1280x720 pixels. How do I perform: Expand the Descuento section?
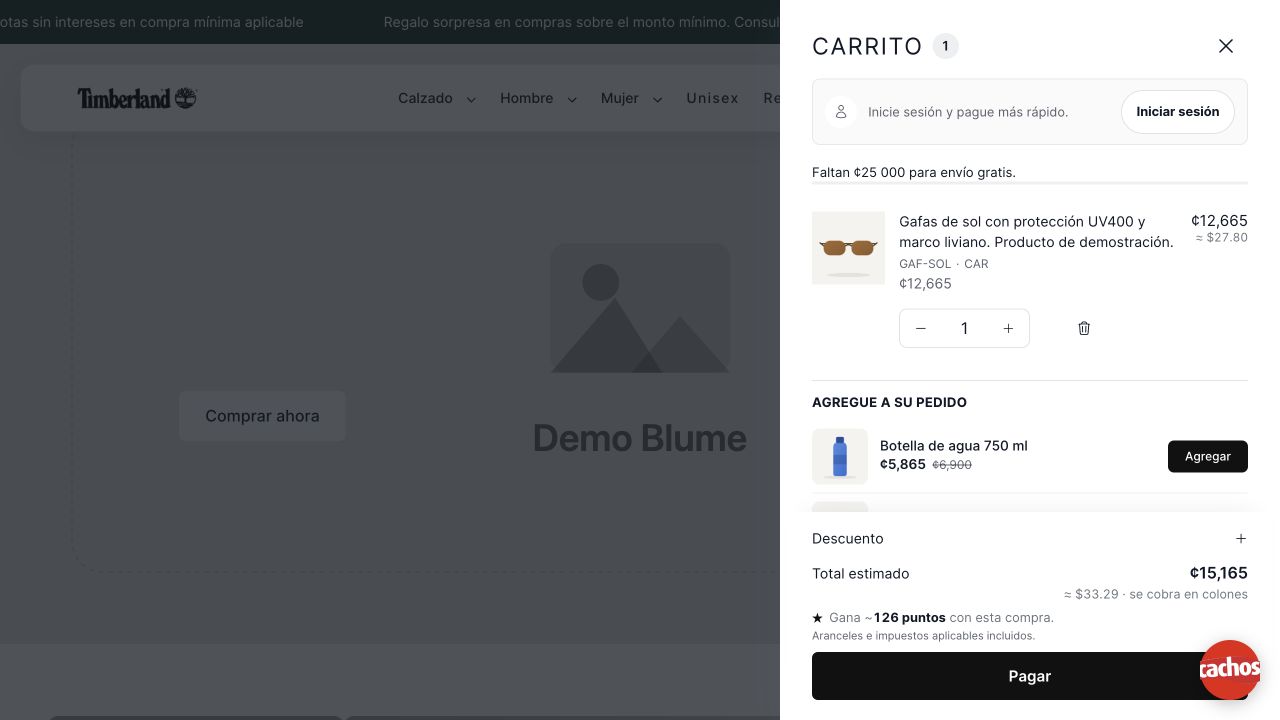point(1030,538)
